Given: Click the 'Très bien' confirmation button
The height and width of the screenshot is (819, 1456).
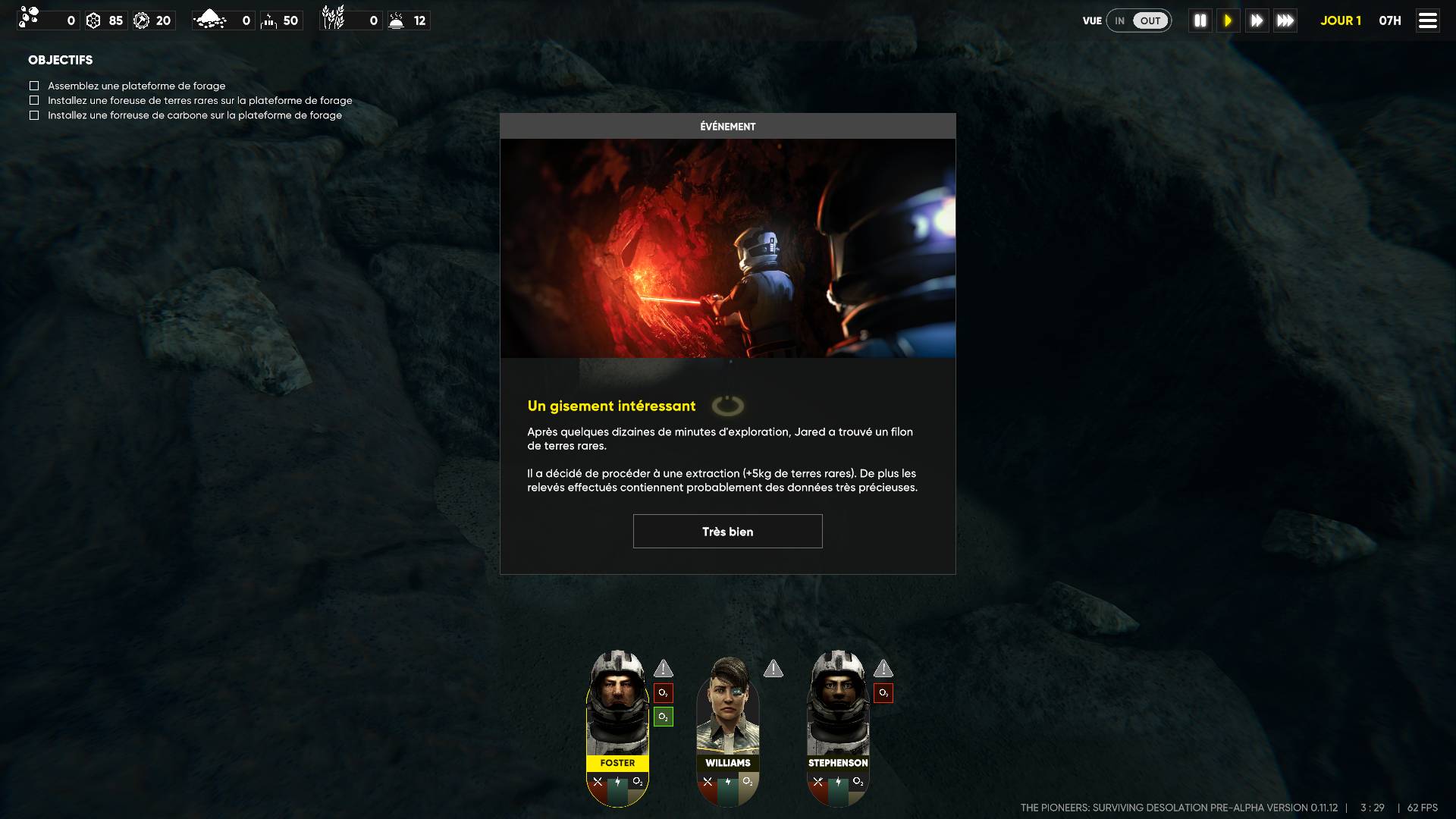Looking at the screenshot, I should 727,531.
